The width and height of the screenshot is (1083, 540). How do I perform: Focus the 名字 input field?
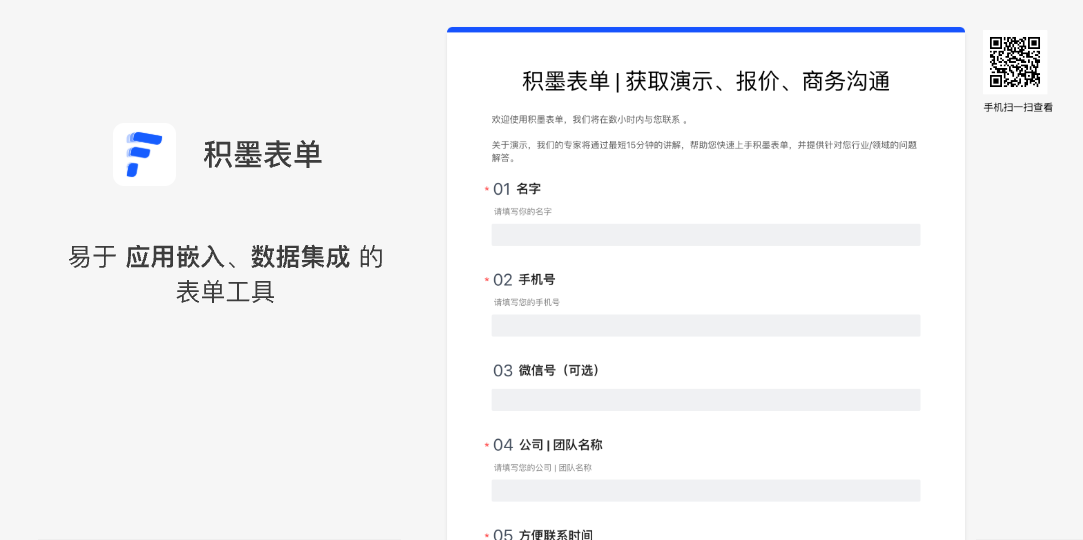706,235
